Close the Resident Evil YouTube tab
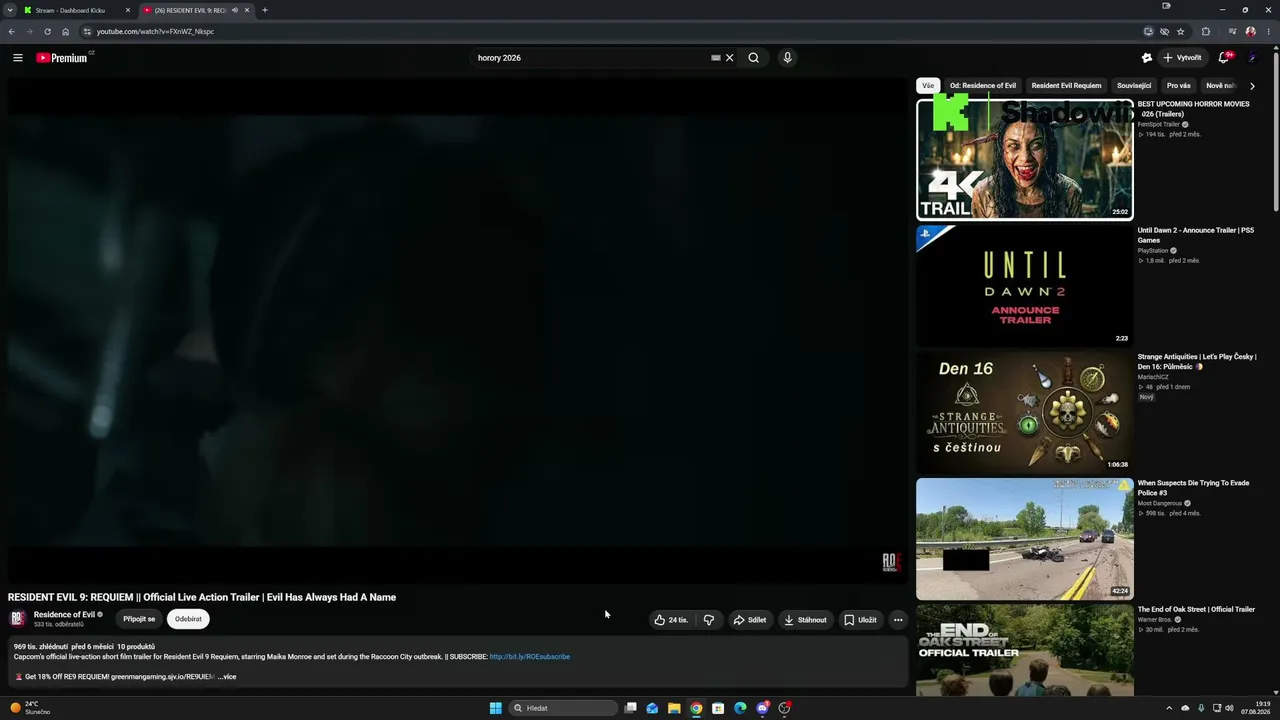1280x720 pixels. [247, 10]
